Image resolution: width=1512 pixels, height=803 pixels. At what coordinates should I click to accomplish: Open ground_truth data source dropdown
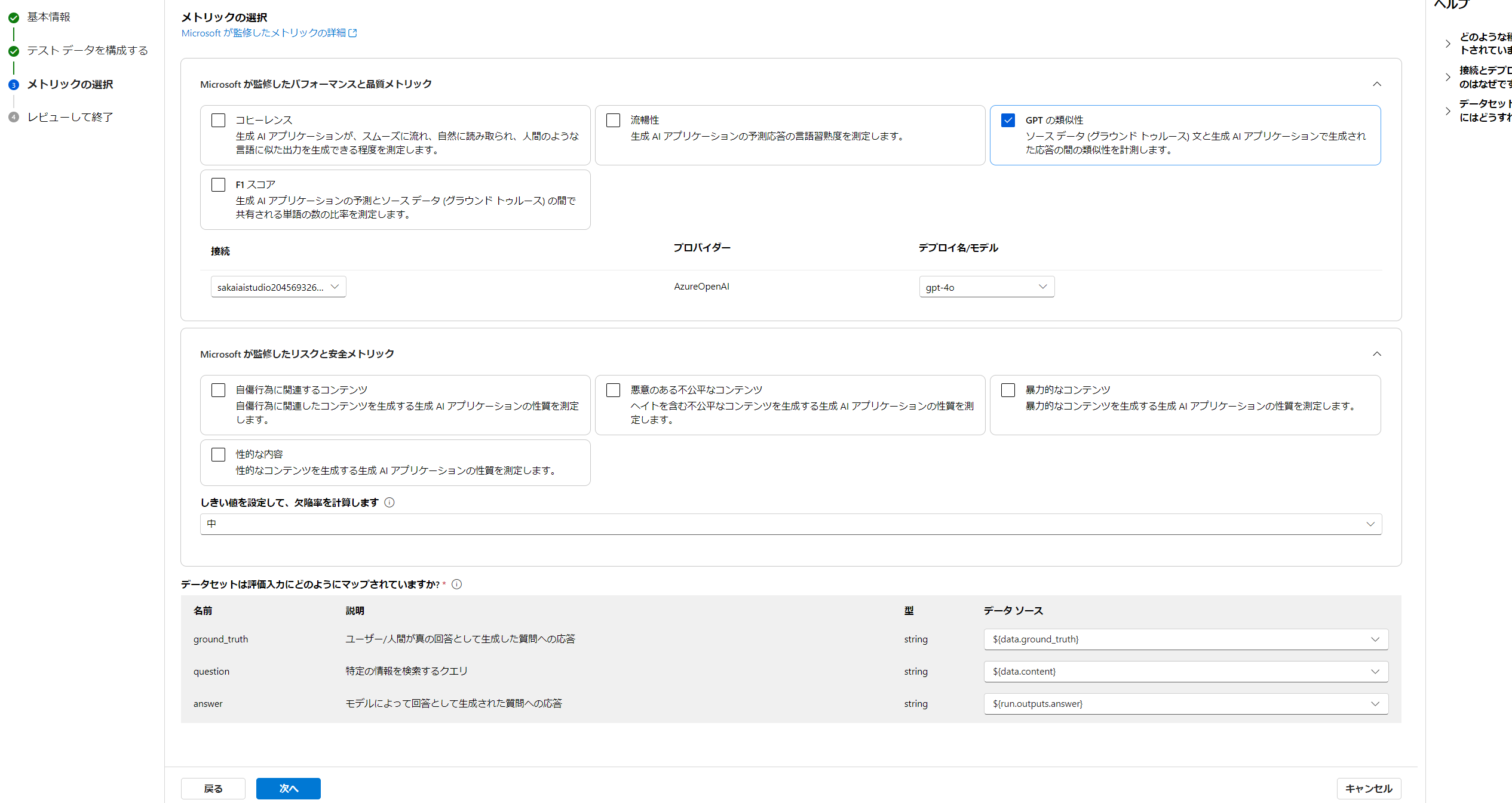[1185, 639]
